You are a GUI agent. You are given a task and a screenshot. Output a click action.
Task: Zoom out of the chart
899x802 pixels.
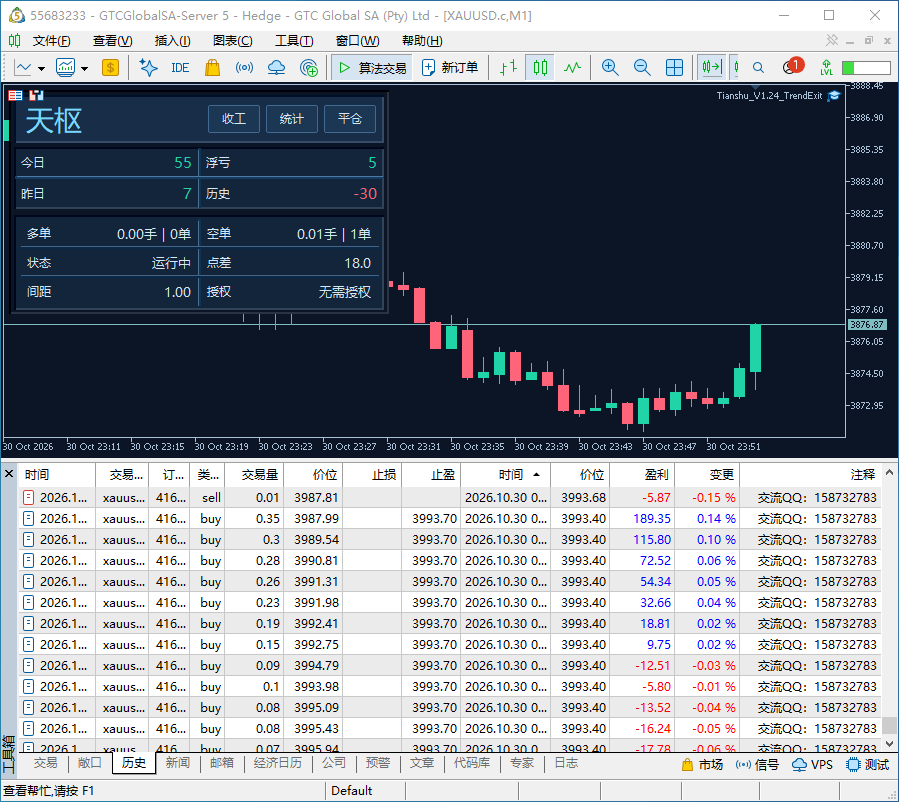642,68
